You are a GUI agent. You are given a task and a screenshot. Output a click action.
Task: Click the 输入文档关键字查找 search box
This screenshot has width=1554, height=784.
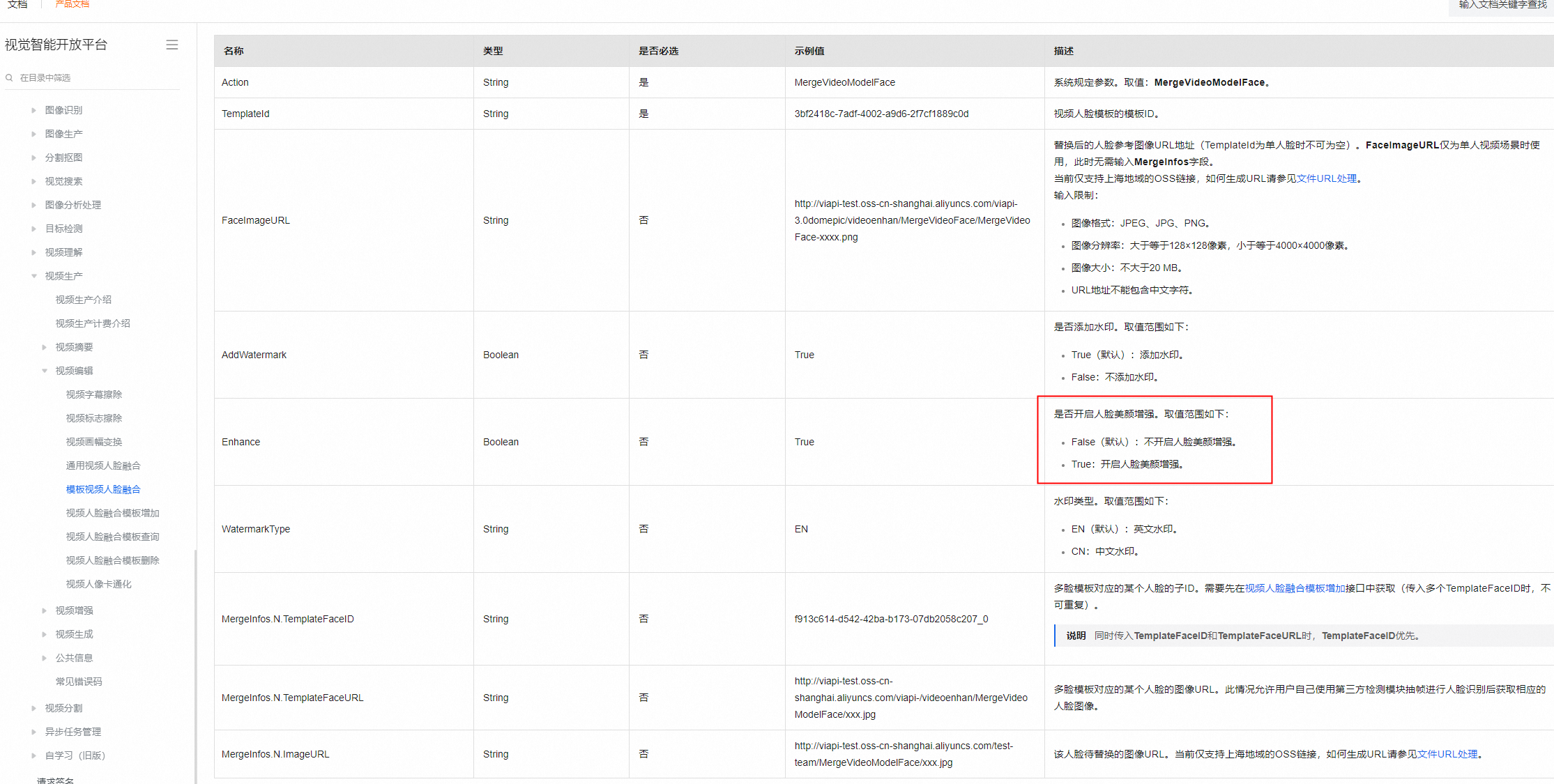coord(1501,6)
